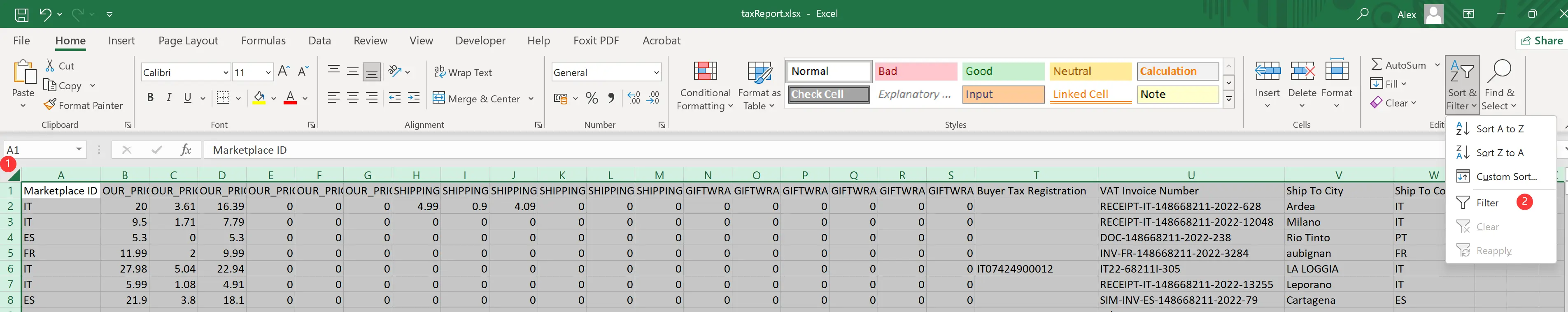Toggle Italic formatting
The image size is (1568, 312).
[169, 98]
